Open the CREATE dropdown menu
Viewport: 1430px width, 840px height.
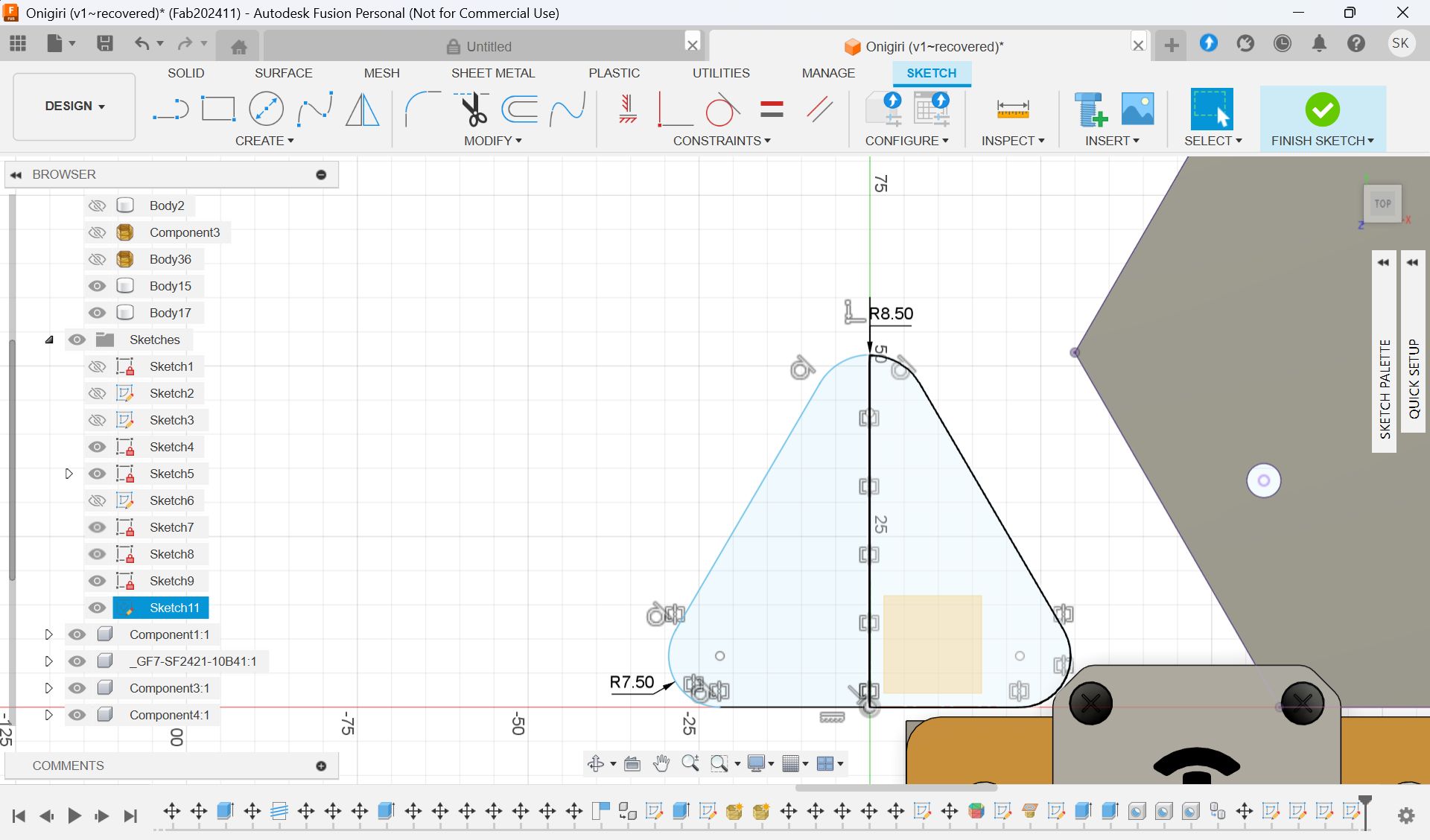click(264, 141)
